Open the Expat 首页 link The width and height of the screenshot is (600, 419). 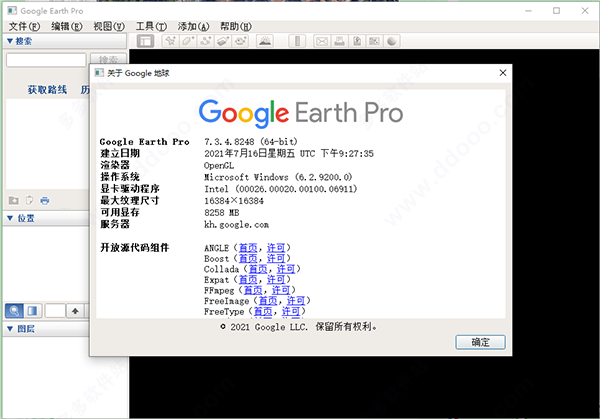coord(248,280)
